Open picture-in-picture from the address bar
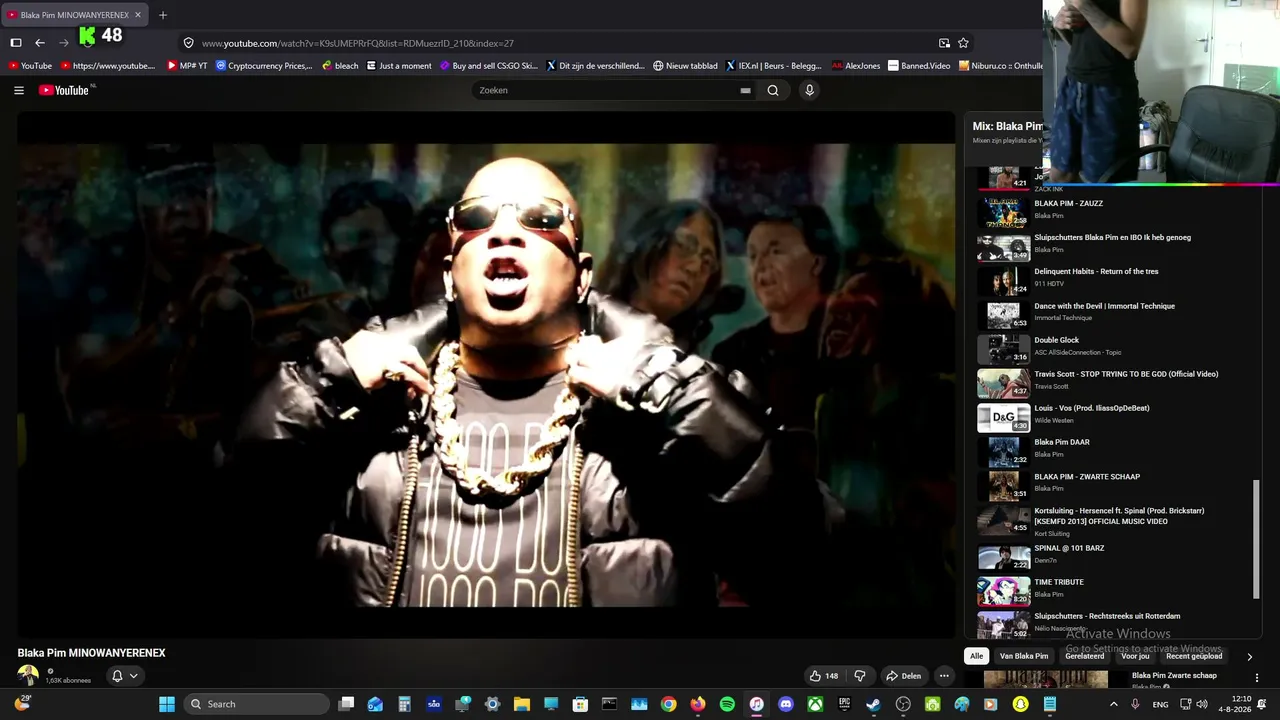 tap(944, 43)
